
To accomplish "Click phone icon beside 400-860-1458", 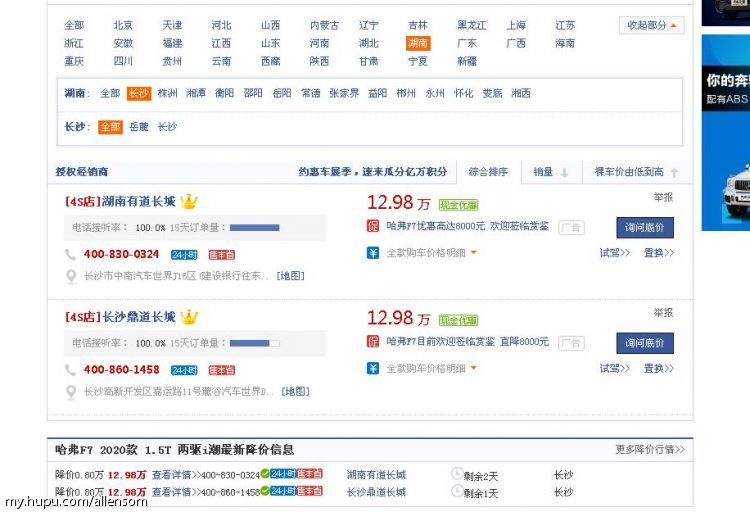I will tap(70, 370).
